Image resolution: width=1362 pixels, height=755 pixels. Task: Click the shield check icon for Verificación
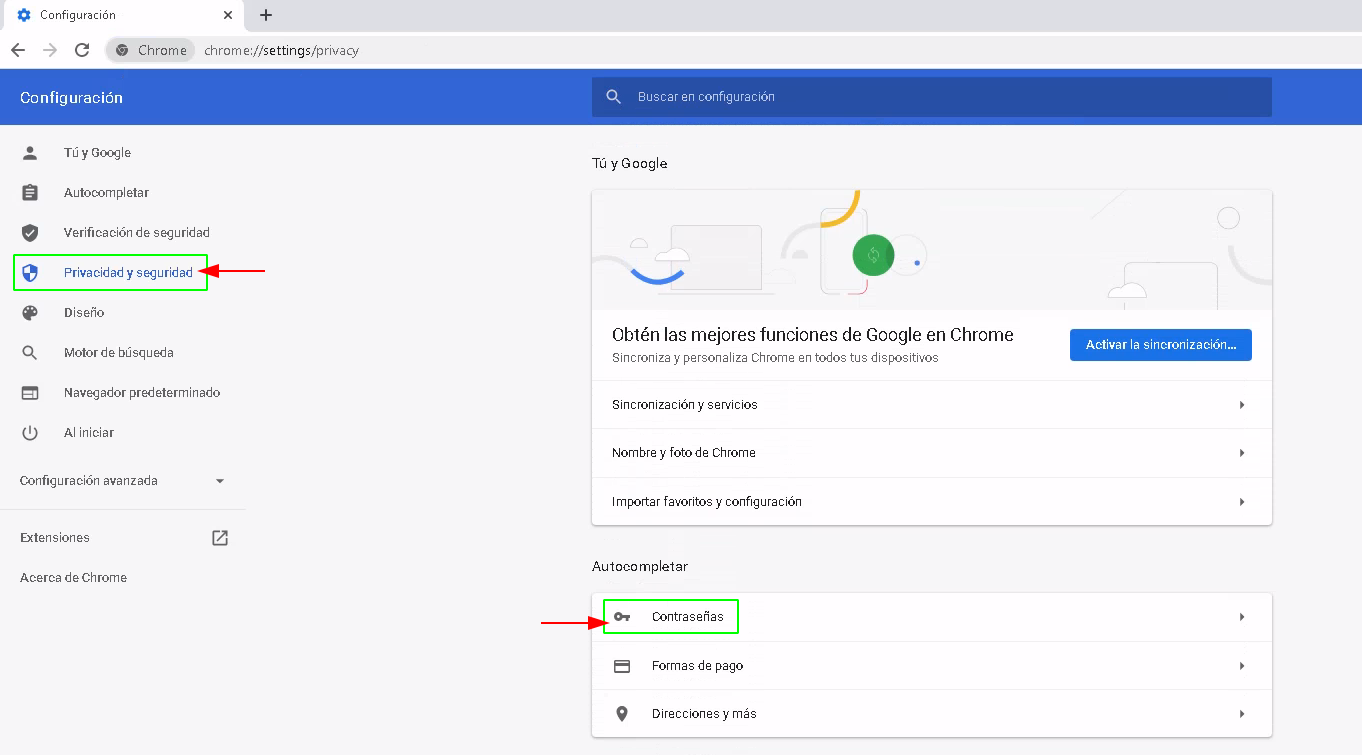(30, 233)
